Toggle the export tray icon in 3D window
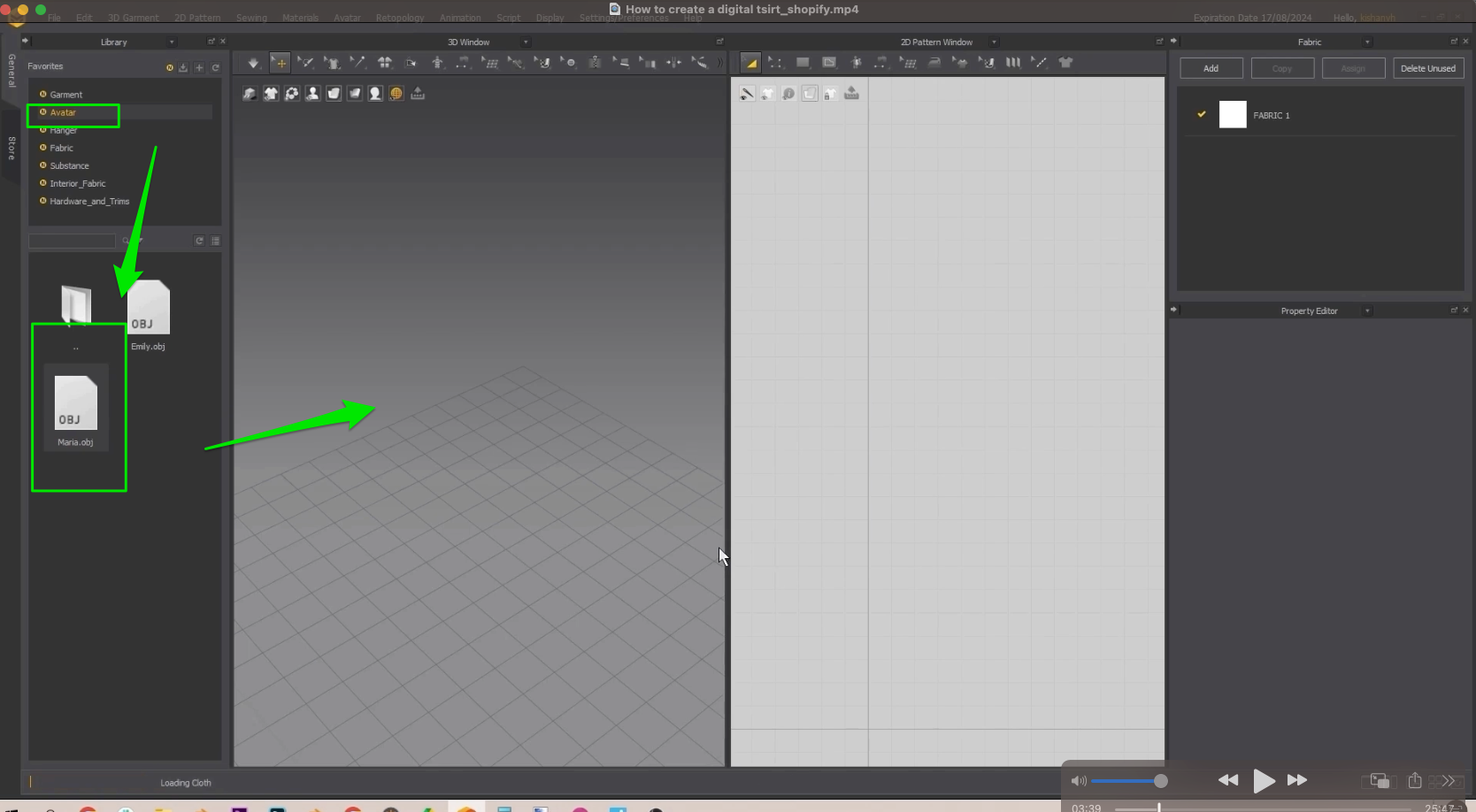Viewport: 1476px width, 812px height. point(418,94)
